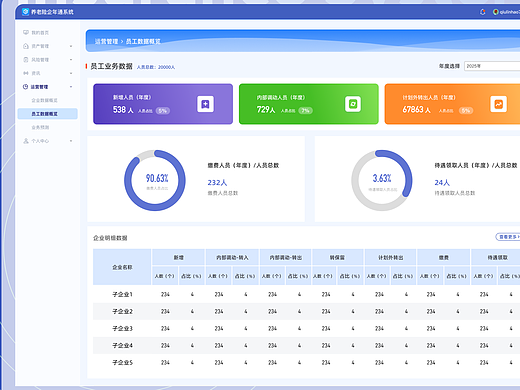Click the 3.63% donut chart ring
Screen dimensions: 520x390
pyautogui.click(x=382, y=180)
